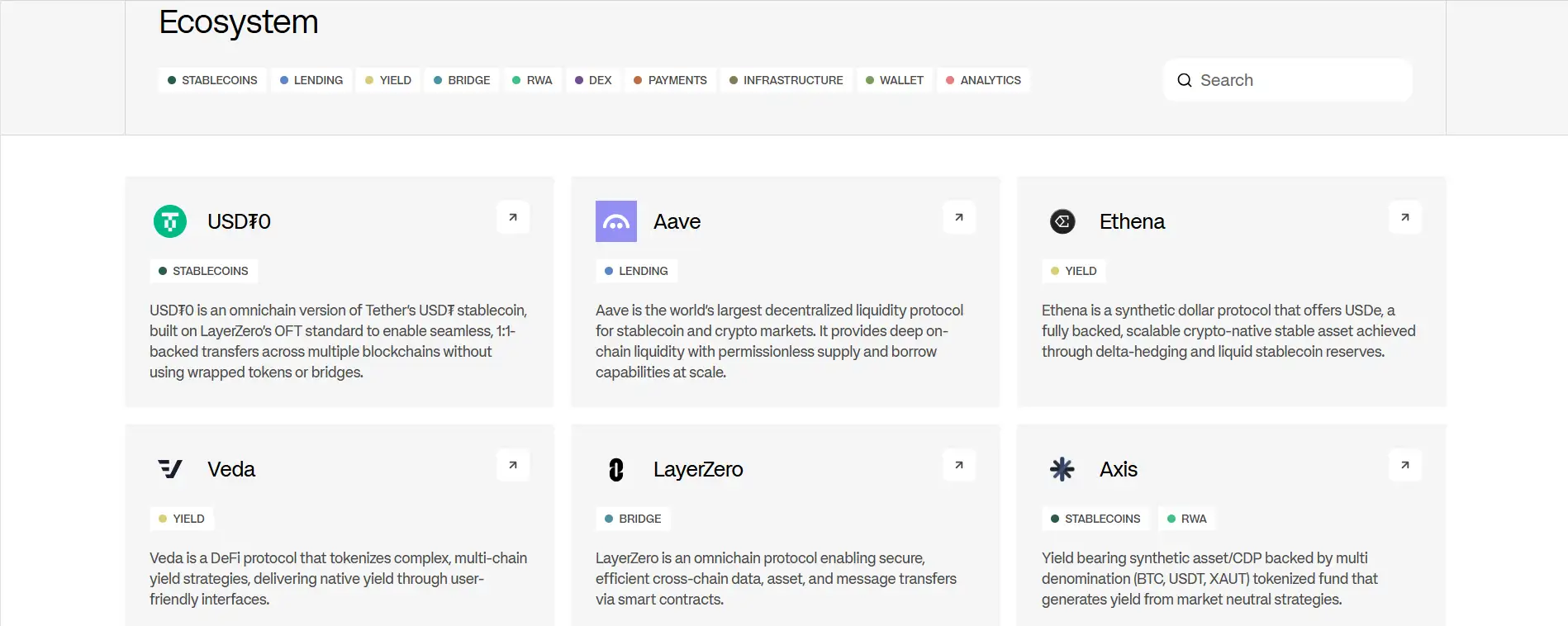Click the Axis asterisk logo
This screenshot has height=626, width=1568.
(1062, 469)
